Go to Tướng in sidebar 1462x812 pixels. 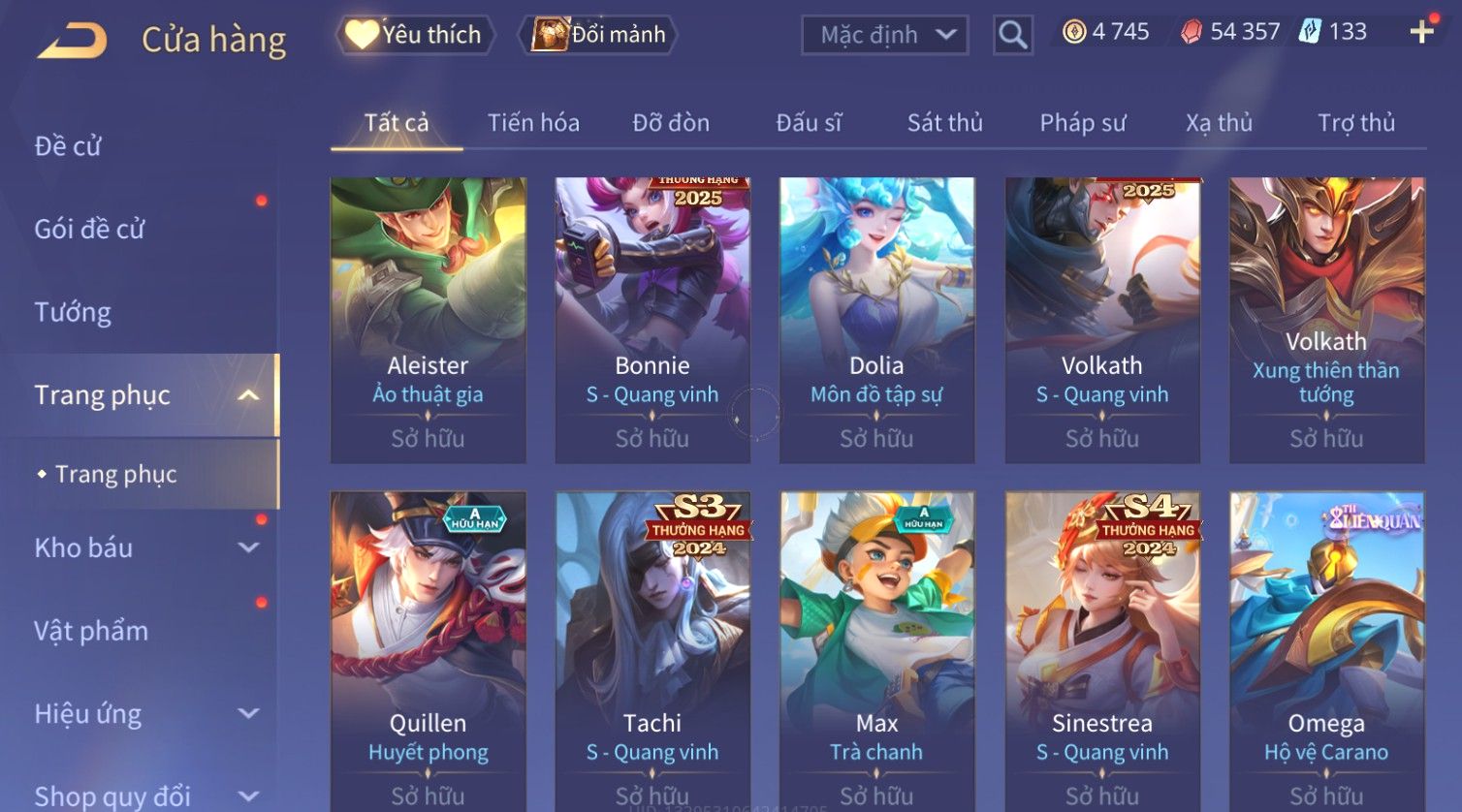(x=73, y=312)
